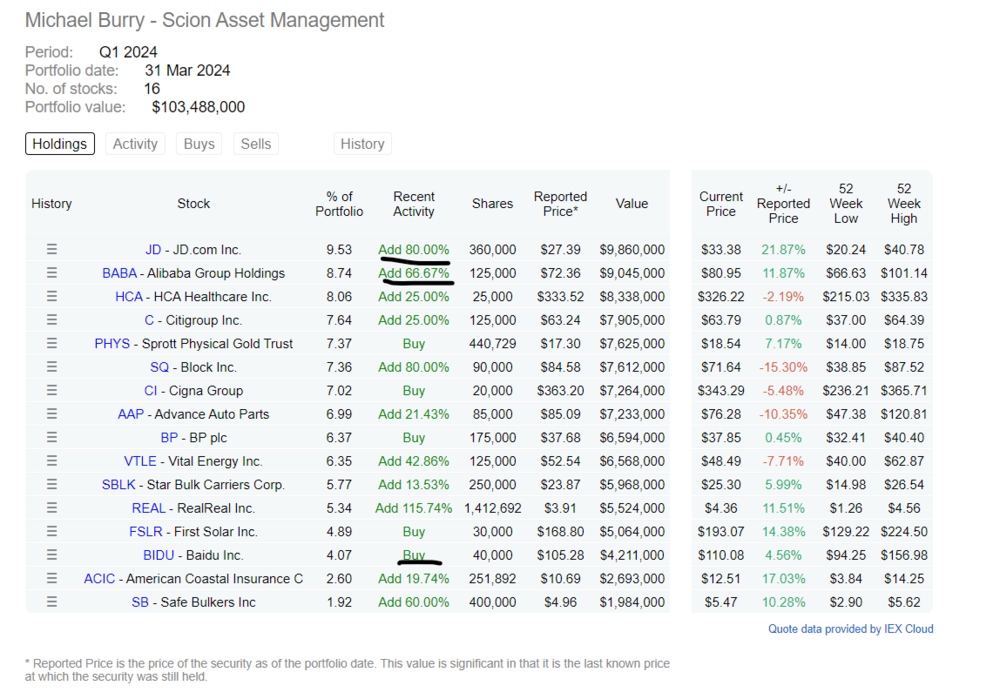The height and width of the screenshot is (699, 1000).
Task: Open history icon for Alibaba row
Action: point(52,273)
